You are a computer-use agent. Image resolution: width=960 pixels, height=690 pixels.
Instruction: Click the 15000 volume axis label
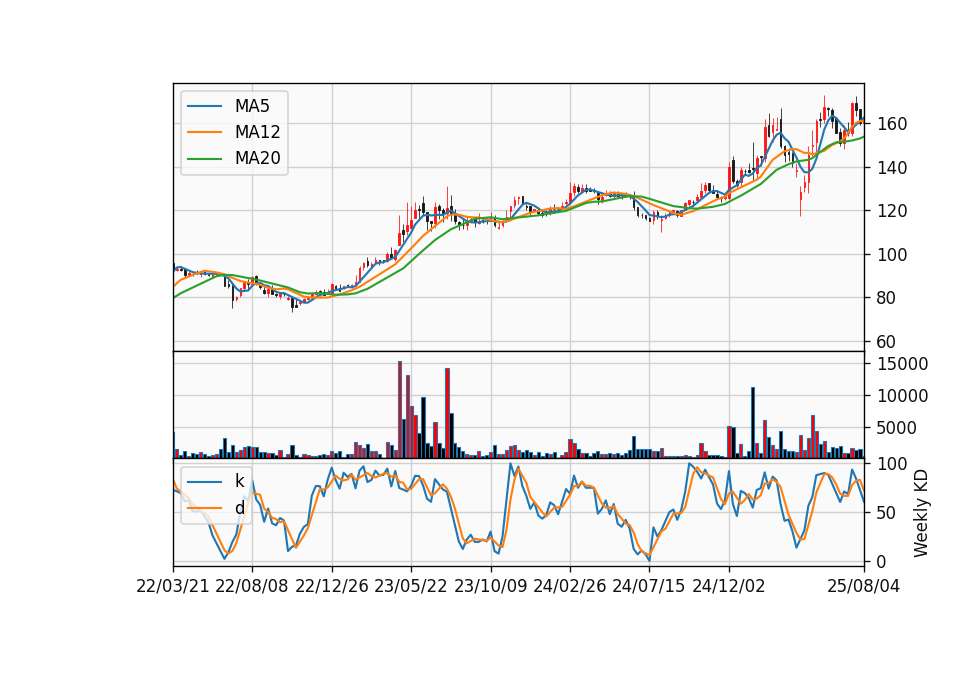902,364
